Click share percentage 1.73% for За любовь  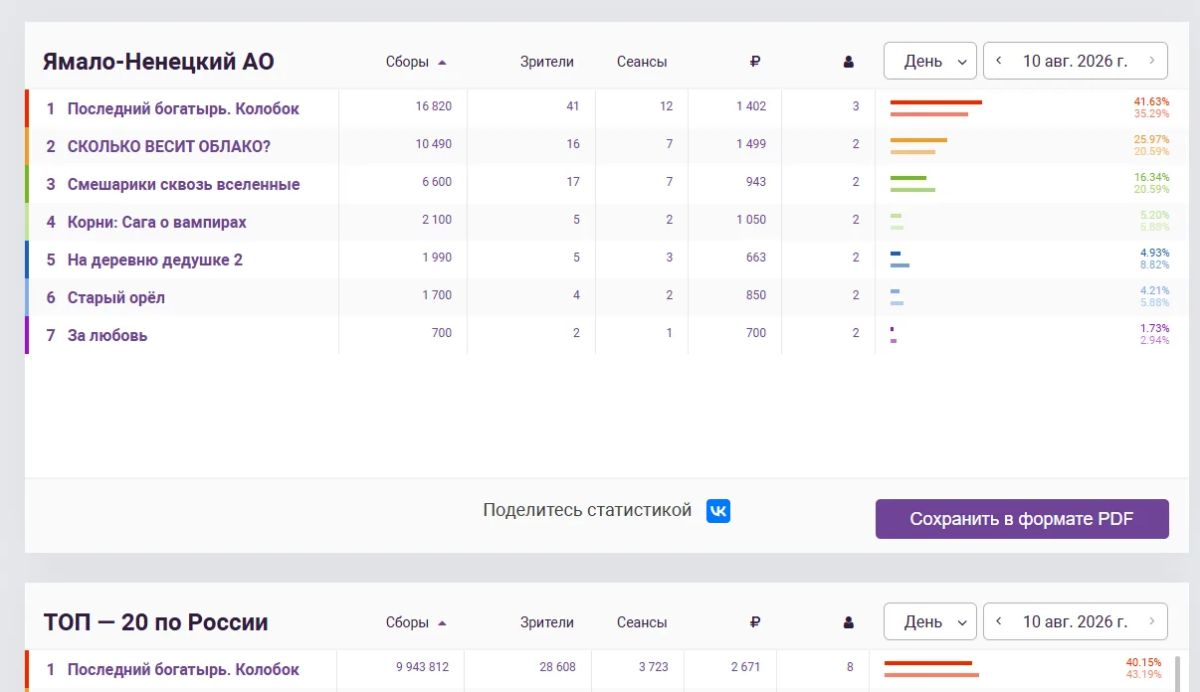1155,328
